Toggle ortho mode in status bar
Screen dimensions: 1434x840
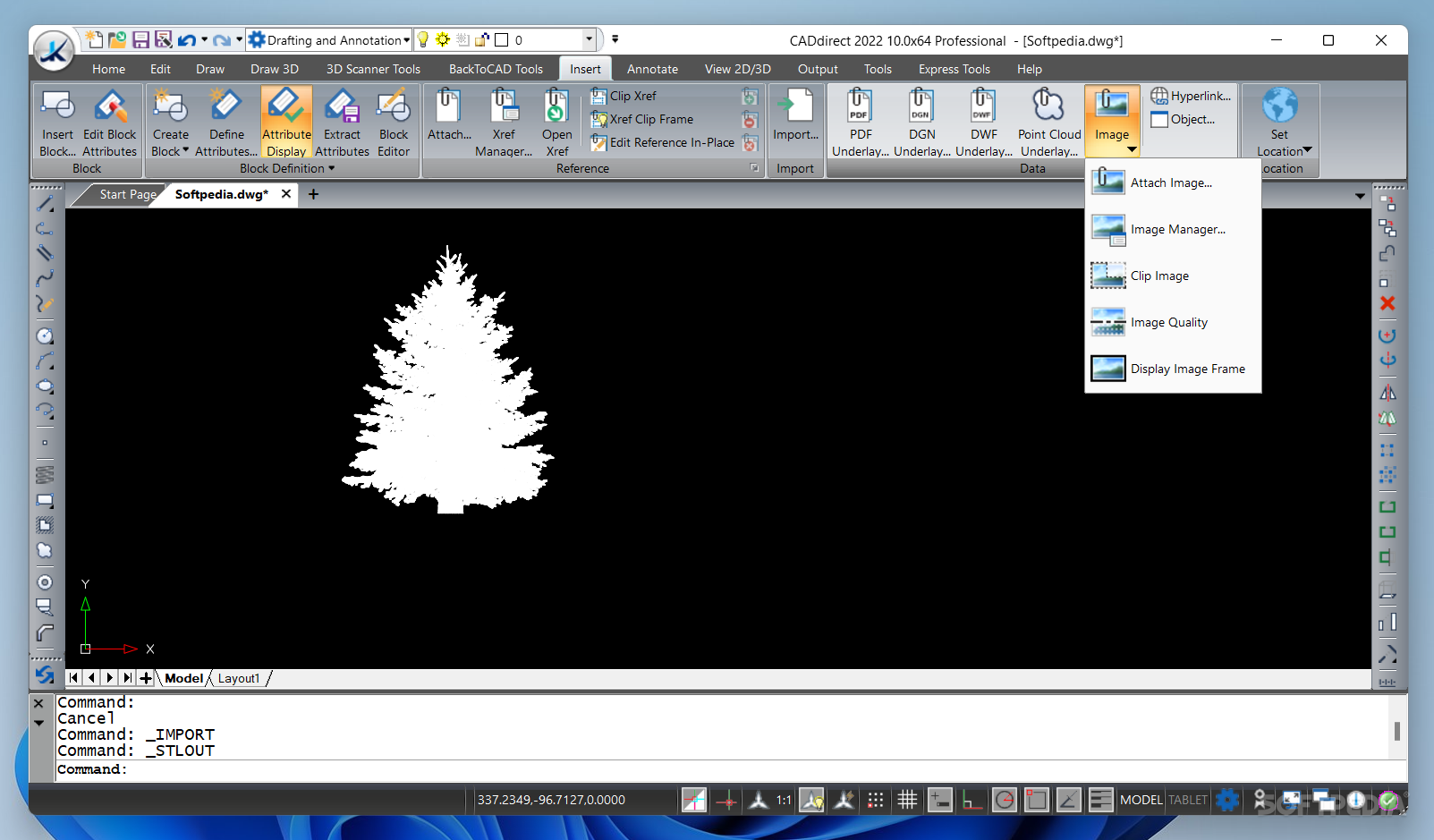coord(972,800)
